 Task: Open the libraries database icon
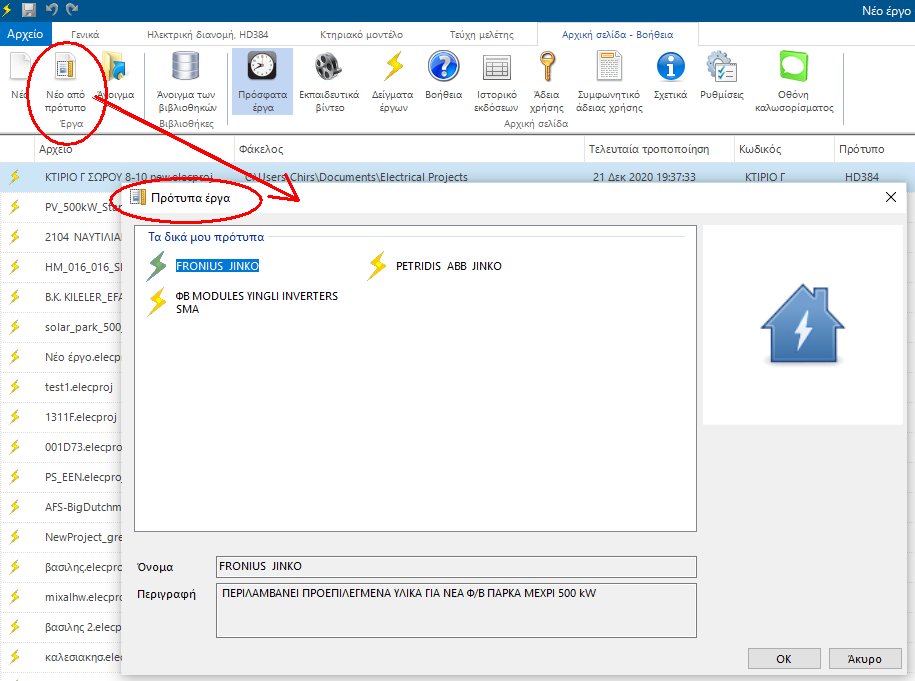(x=186, y=68)
